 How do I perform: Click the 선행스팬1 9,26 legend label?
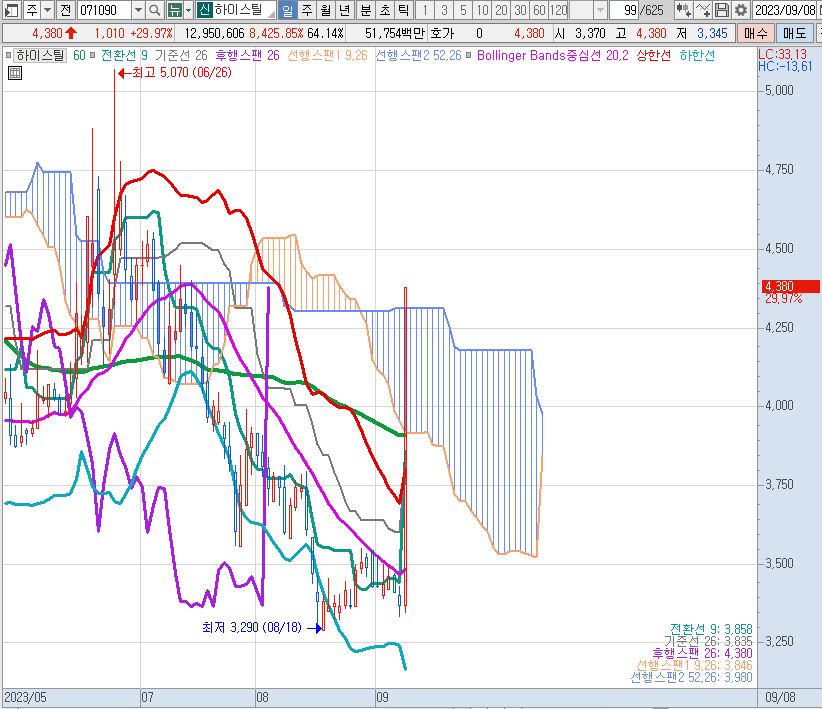[x=328, y=55]
